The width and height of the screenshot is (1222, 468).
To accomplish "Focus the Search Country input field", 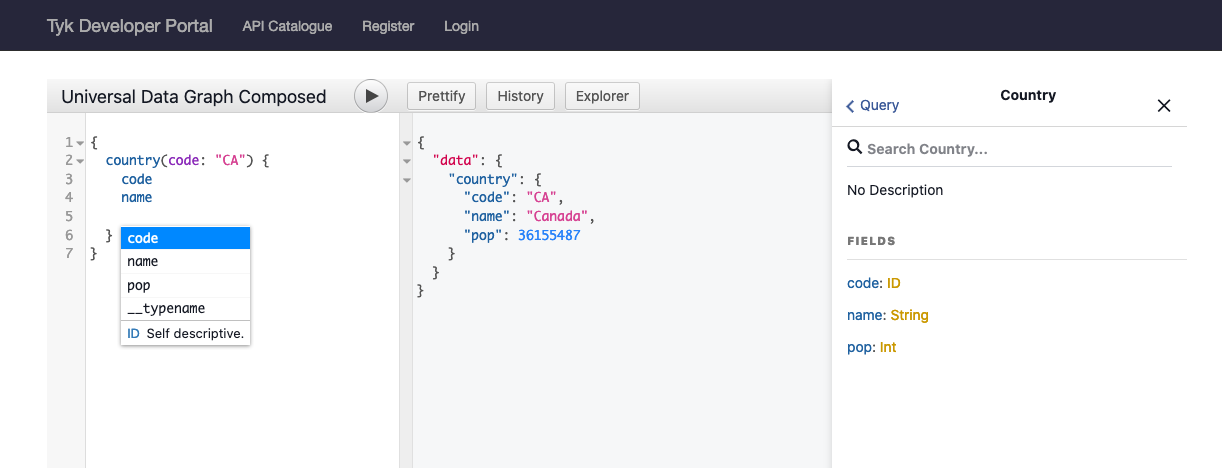I will (1015, 149).
